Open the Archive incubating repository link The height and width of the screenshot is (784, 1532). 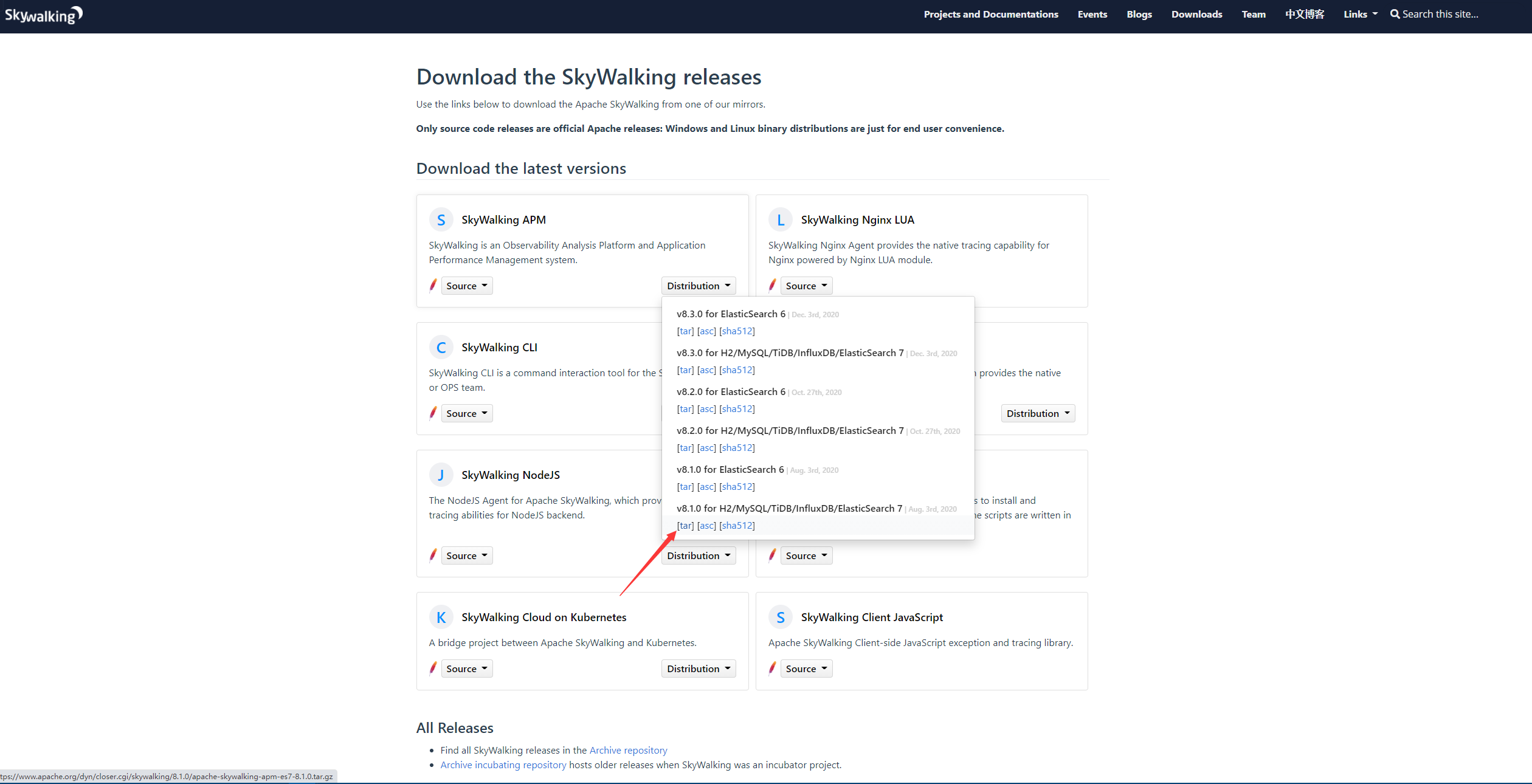coord(503,765)
